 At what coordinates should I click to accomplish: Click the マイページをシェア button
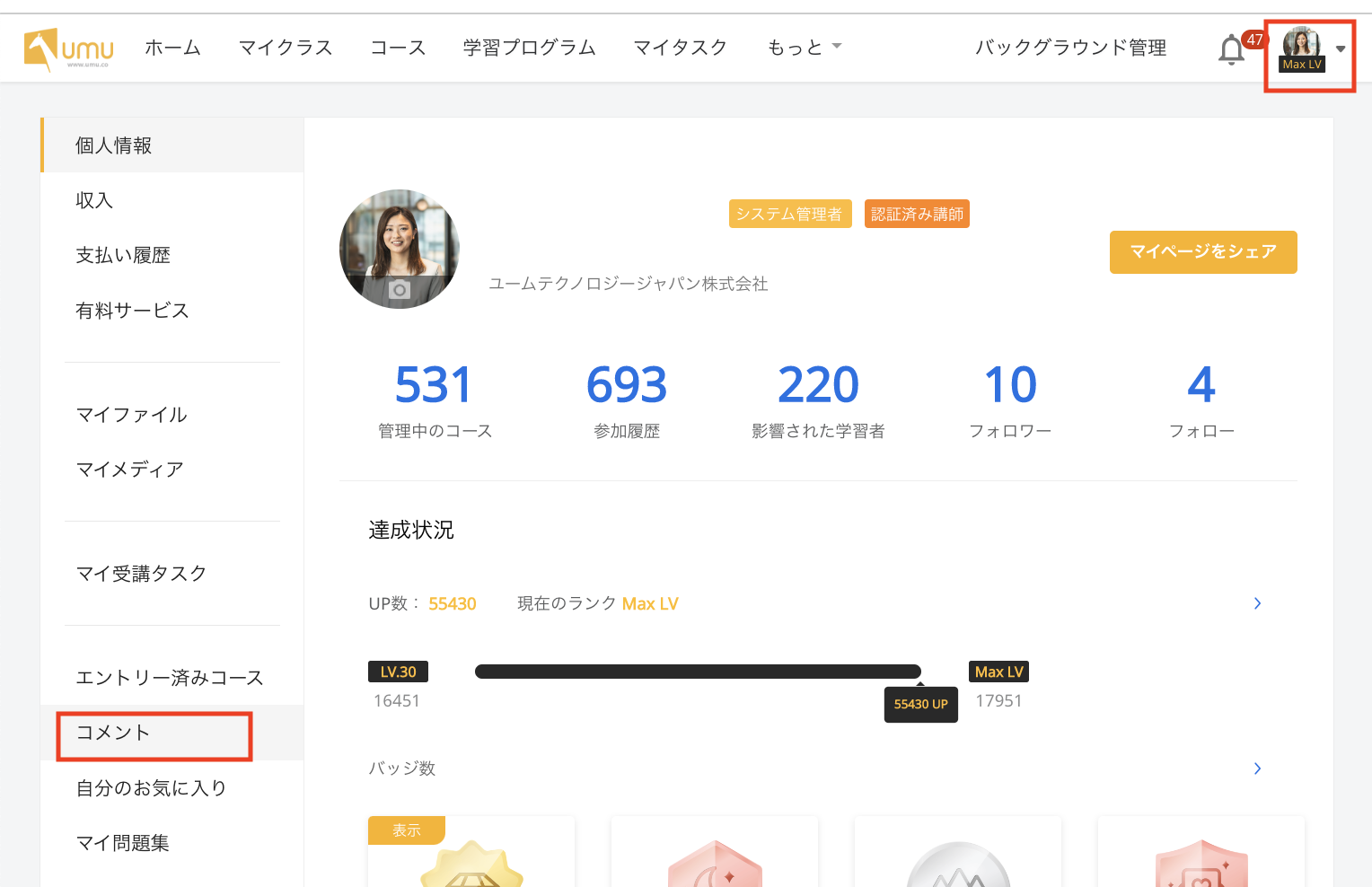coord(1203,252)
